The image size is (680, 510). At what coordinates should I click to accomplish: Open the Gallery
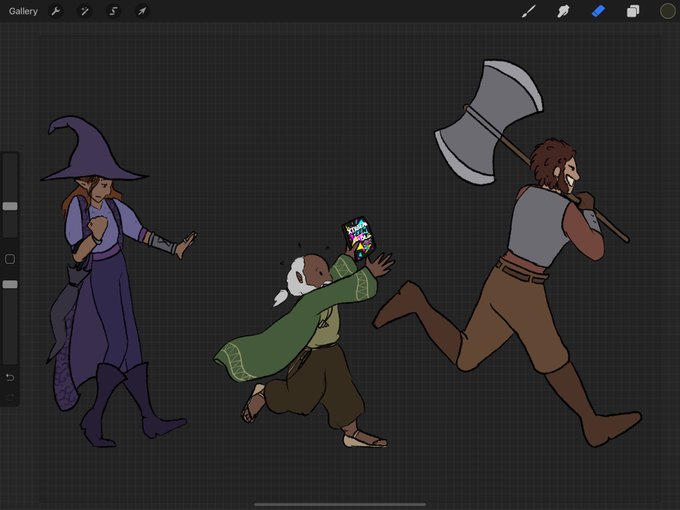23,11
